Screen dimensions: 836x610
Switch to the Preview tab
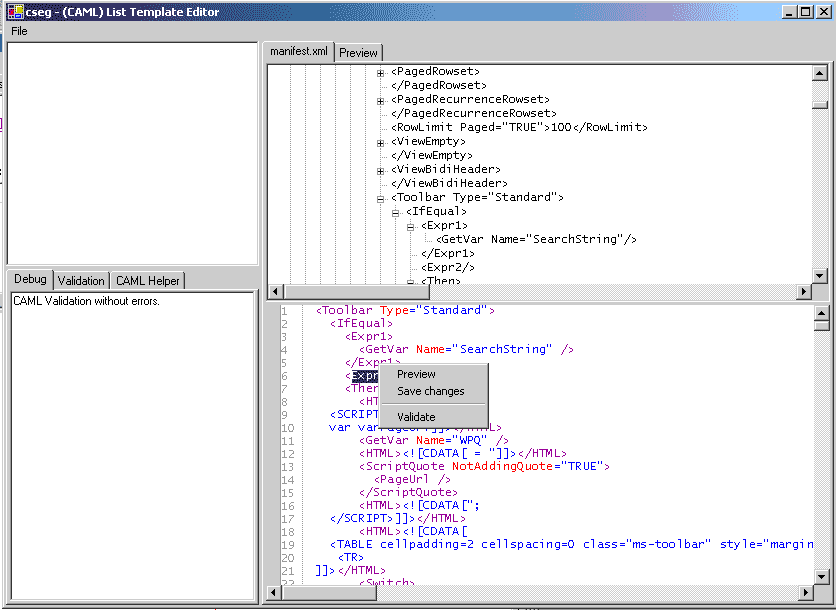pyautogui.click(x=358, y=53)
